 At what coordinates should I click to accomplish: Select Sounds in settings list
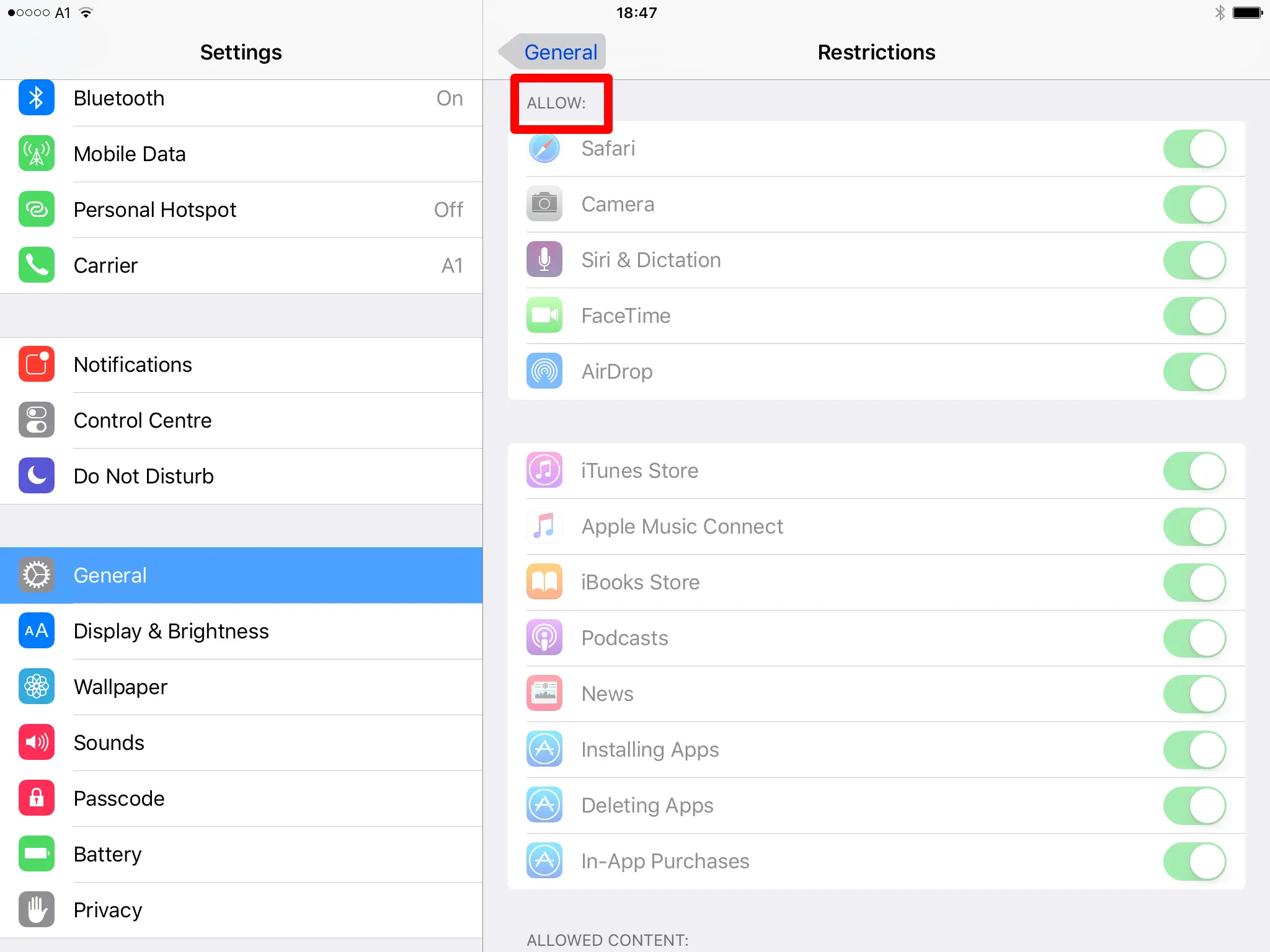click(109, 743)
